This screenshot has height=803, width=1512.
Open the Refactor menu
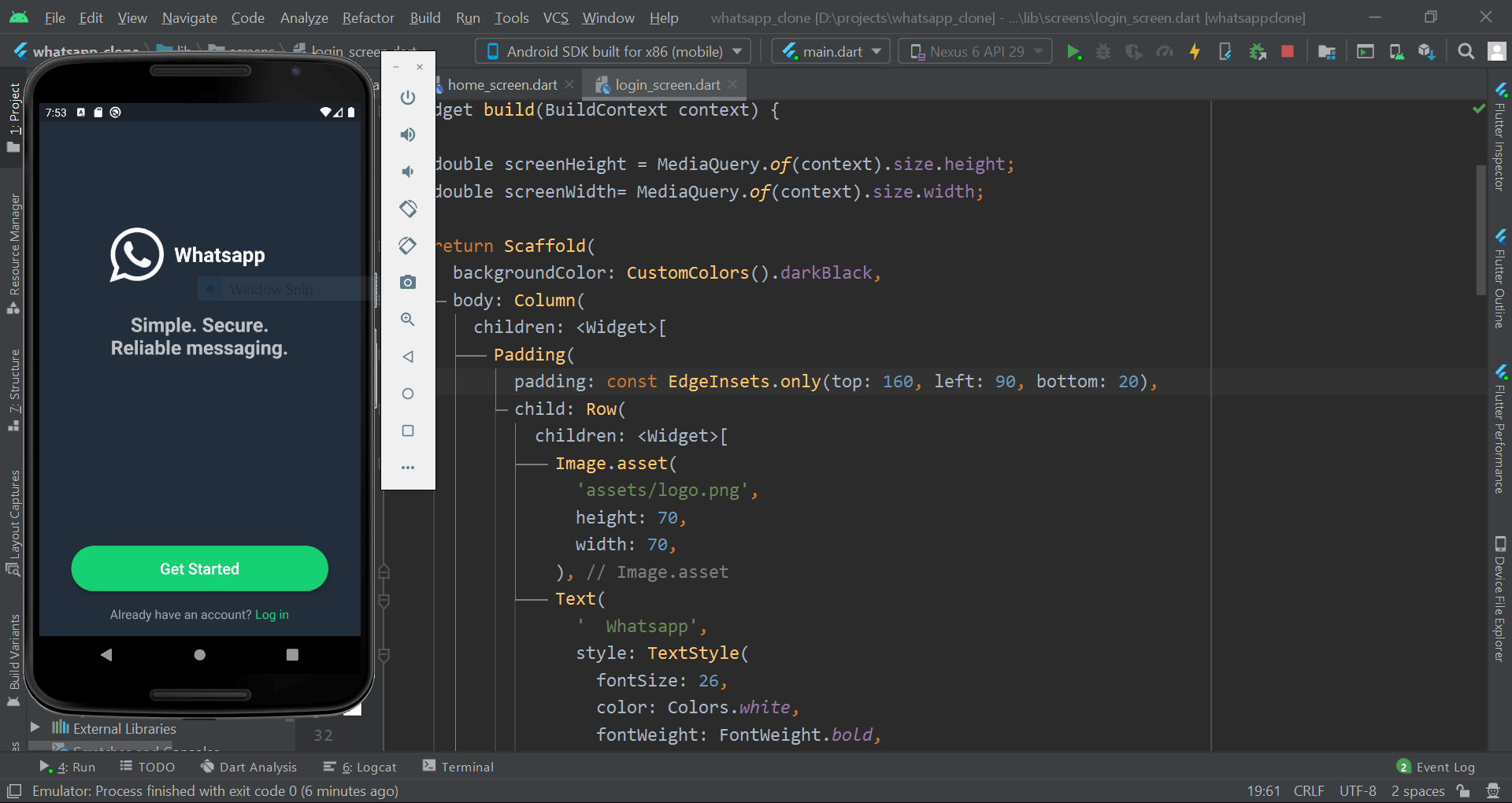(x=368, y=17)
